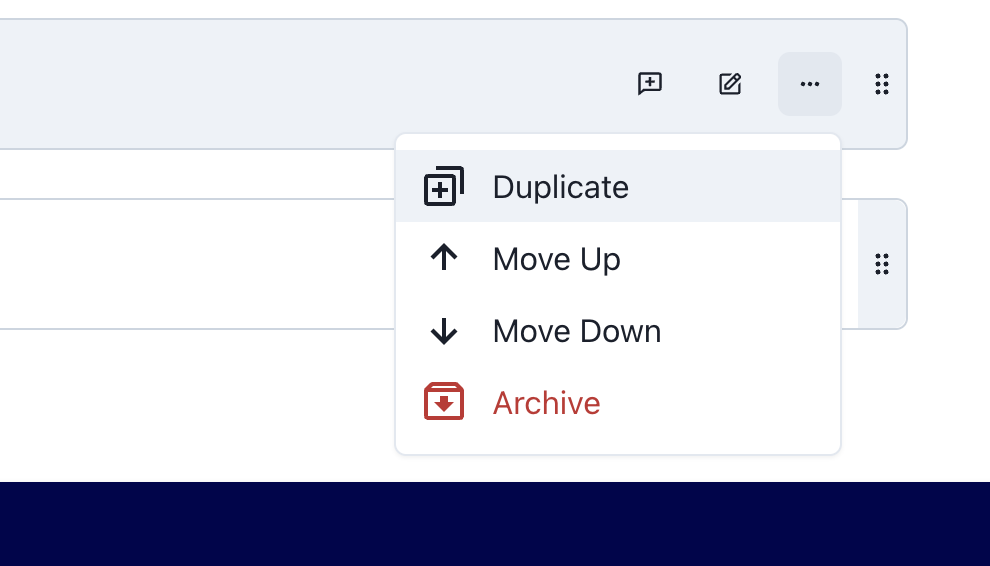Choose the red Archive option
Image resolution: width=990 pixels, height=566 pixels.
click(x=617, y=402)
